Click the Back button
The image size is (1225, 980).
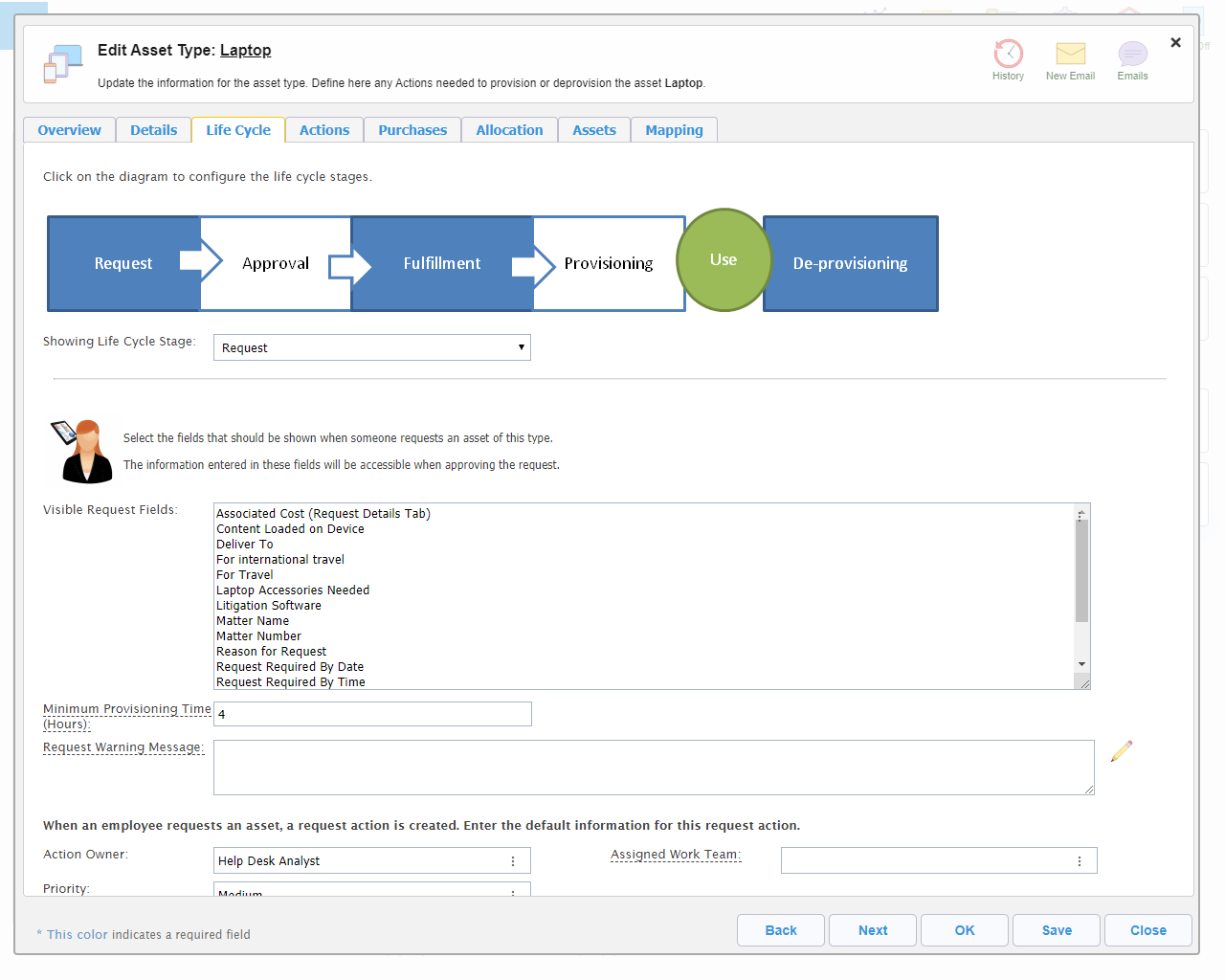(781, 930)
